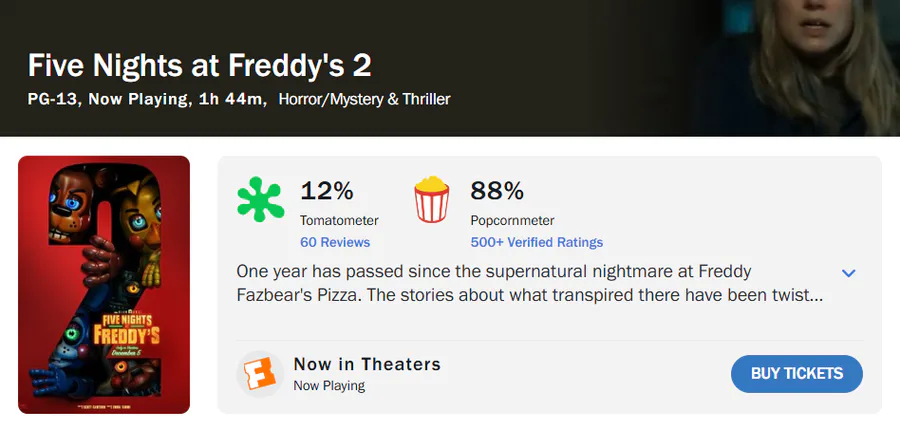Viewport: 900px width, 430px height.
Task: Click the Five Nights at Freddy's 2 poster
Action: [104, 285]
